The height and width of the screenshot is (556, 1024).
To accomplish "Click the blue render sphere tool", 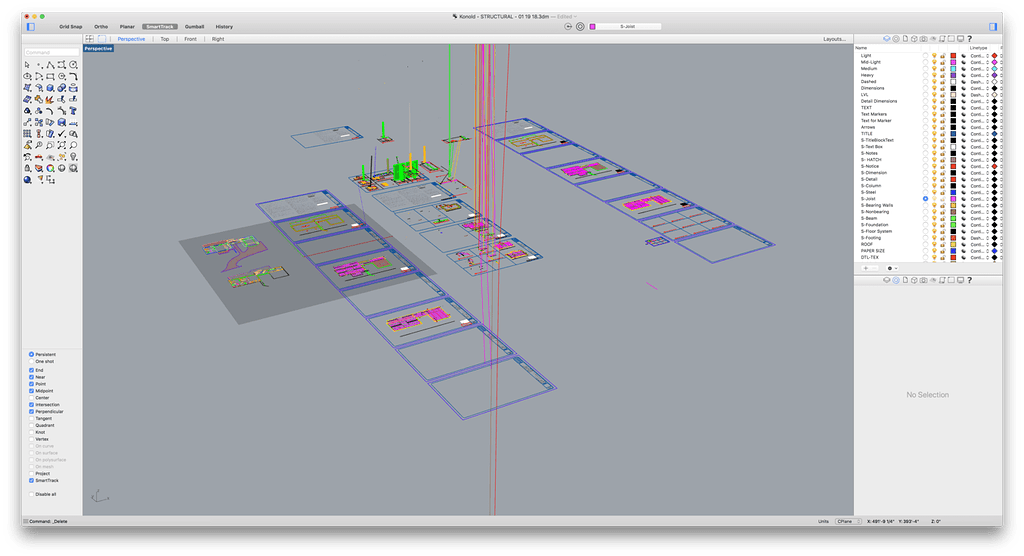I will (x=27, y=179).
